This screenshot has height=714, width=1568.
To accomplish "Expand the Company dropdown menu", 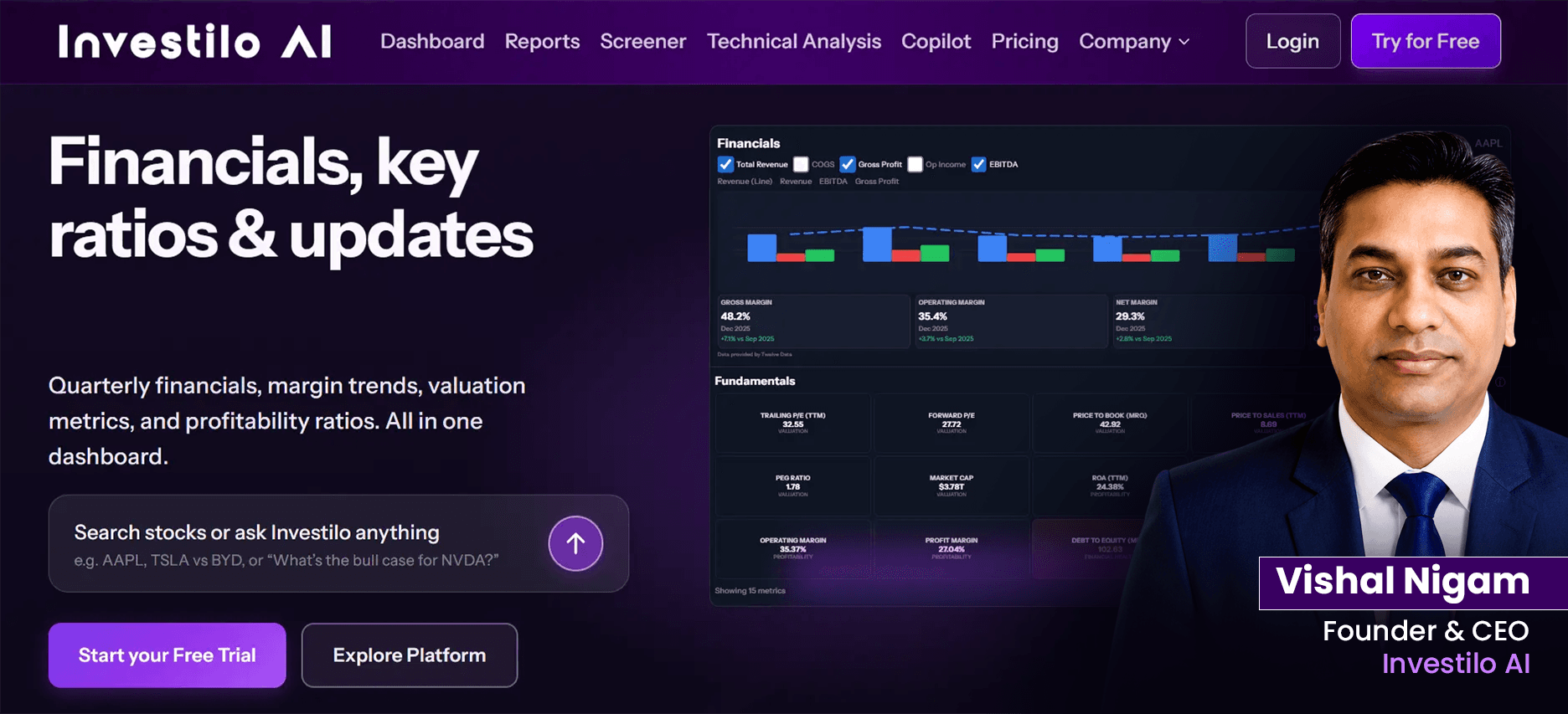I will pos(1134,41).
